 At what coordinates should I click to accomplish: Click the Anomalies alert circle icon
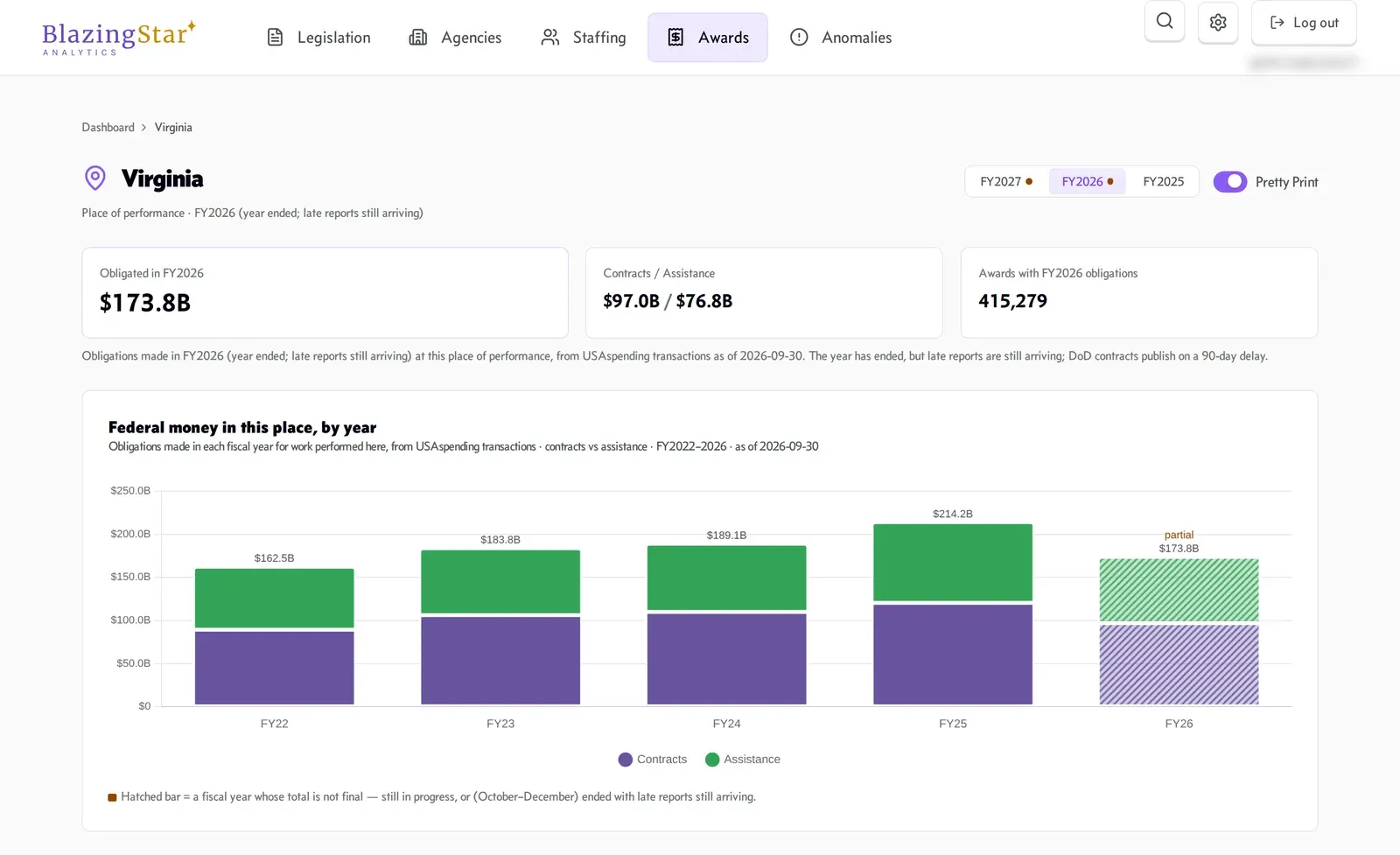pos(799,38)
